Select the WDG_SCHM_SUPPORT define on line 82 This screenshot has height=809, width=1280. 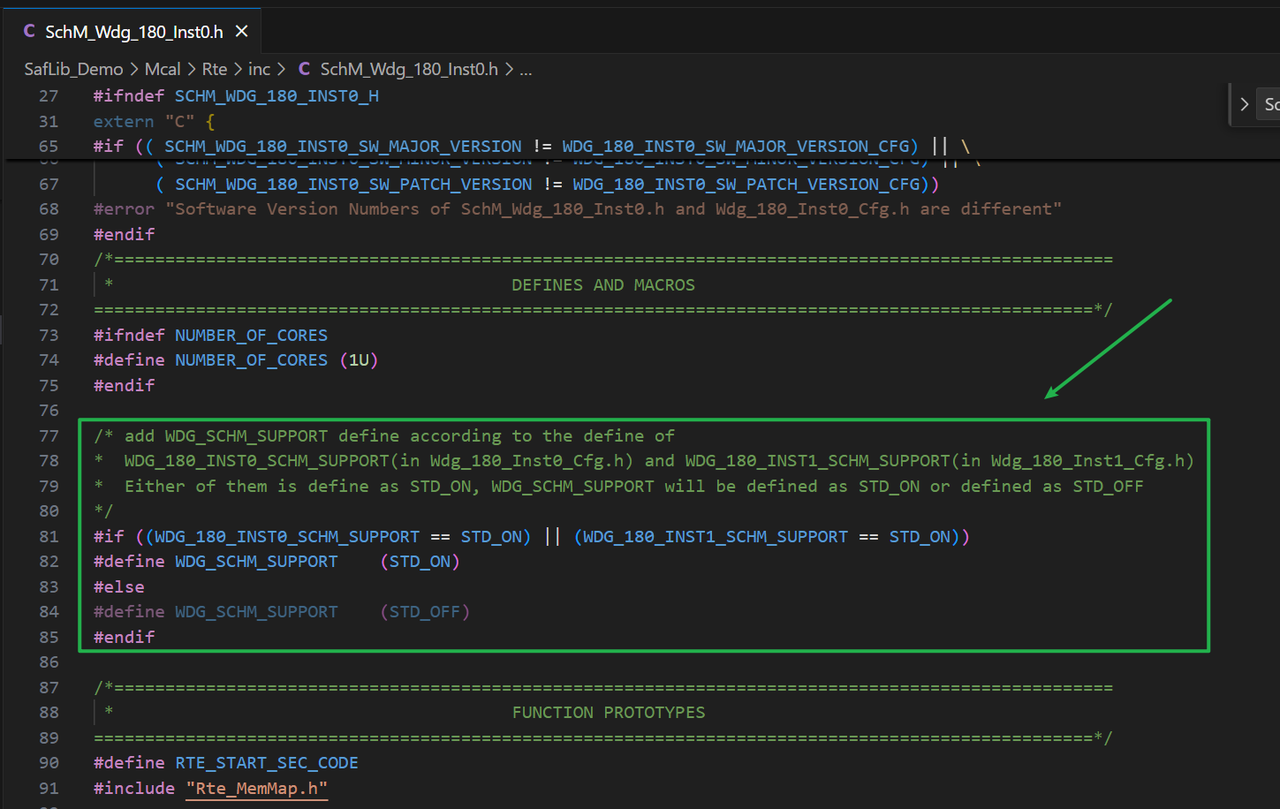click(257, 561)
